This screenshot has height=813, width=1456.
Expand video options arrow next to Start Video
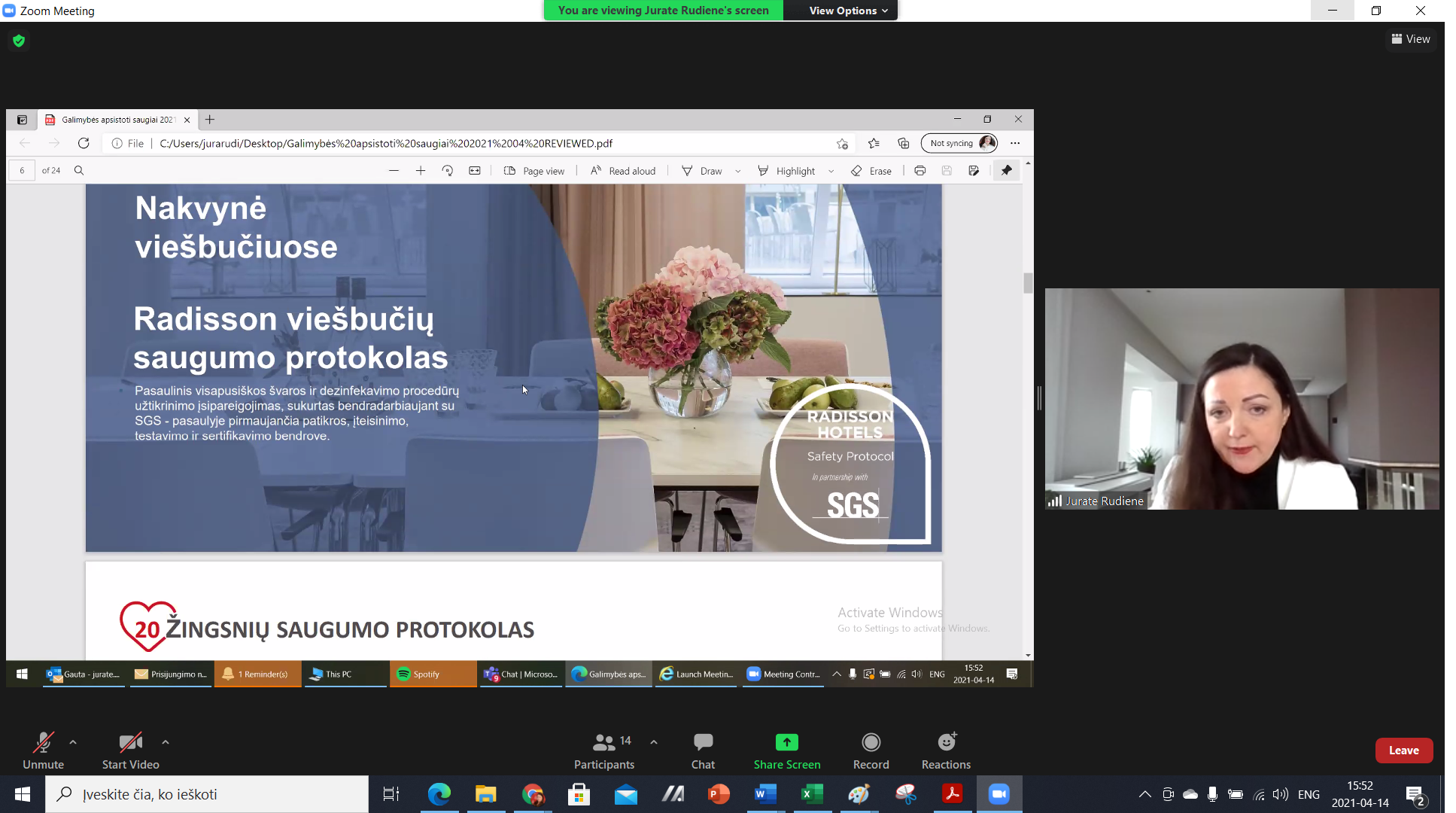(166, 742)
